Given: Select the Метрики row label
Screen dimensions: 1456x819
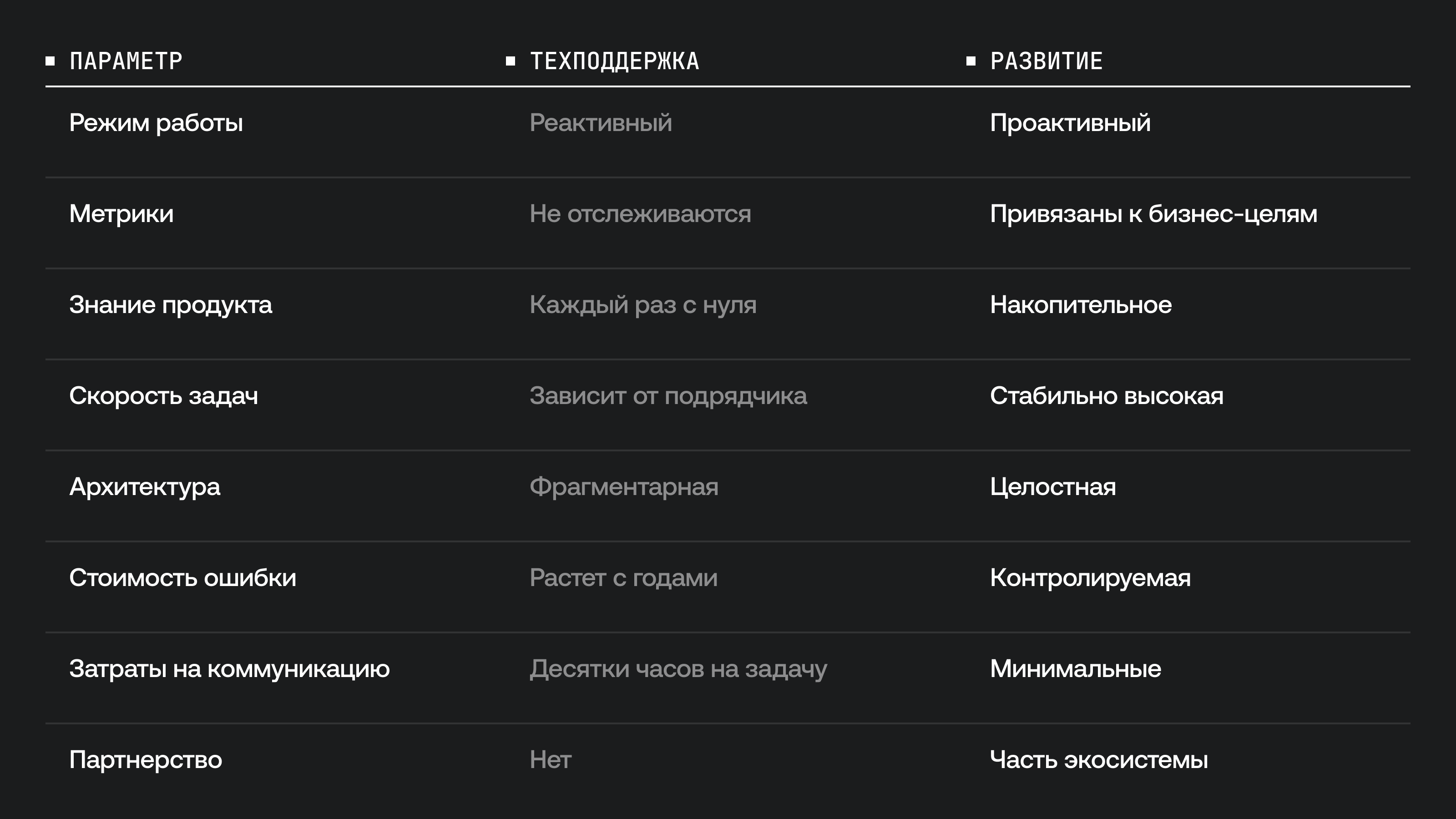Looking at the screenshot, I should [121, 214].
